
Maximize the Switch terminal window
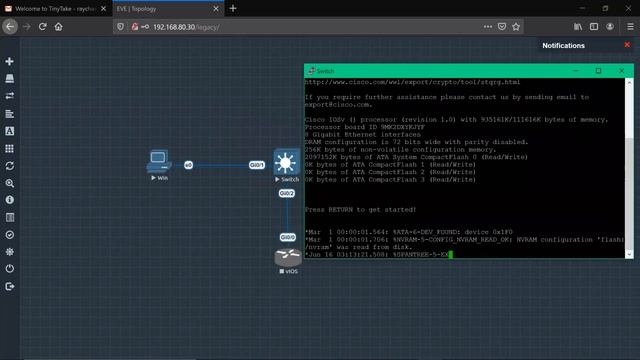tap(598, 71)
